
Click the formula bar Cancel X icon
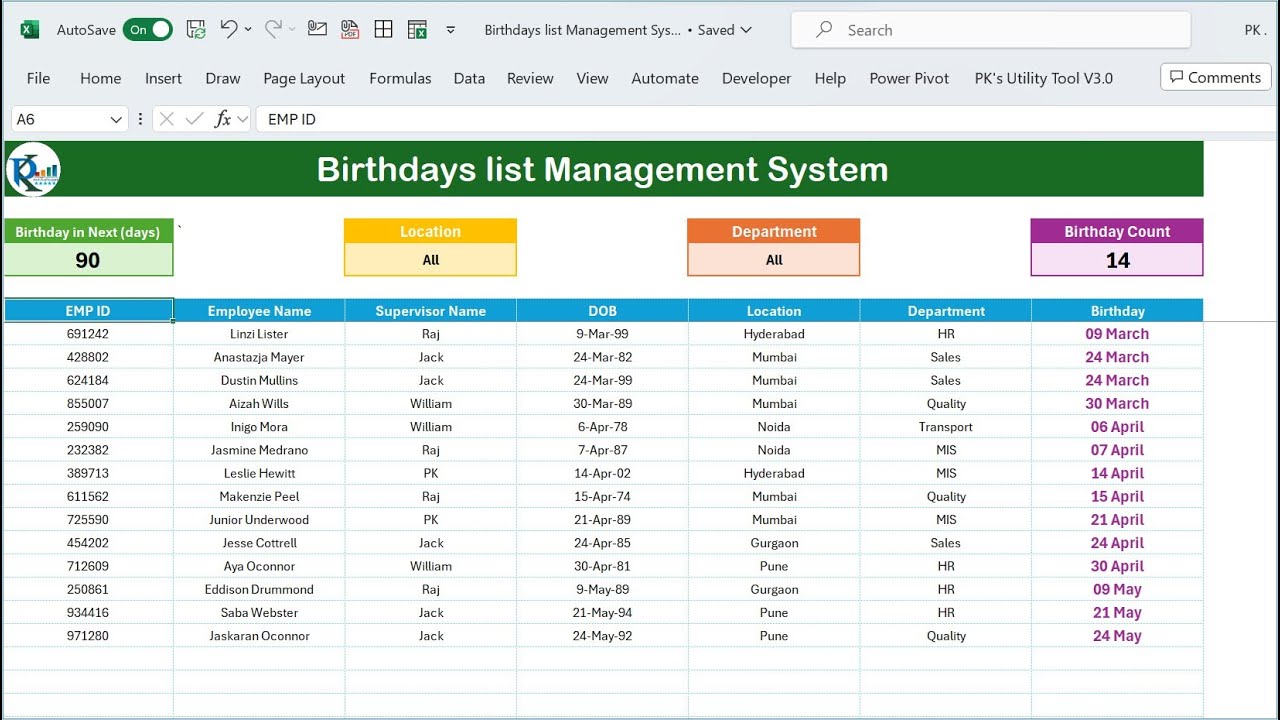(167, 119)
